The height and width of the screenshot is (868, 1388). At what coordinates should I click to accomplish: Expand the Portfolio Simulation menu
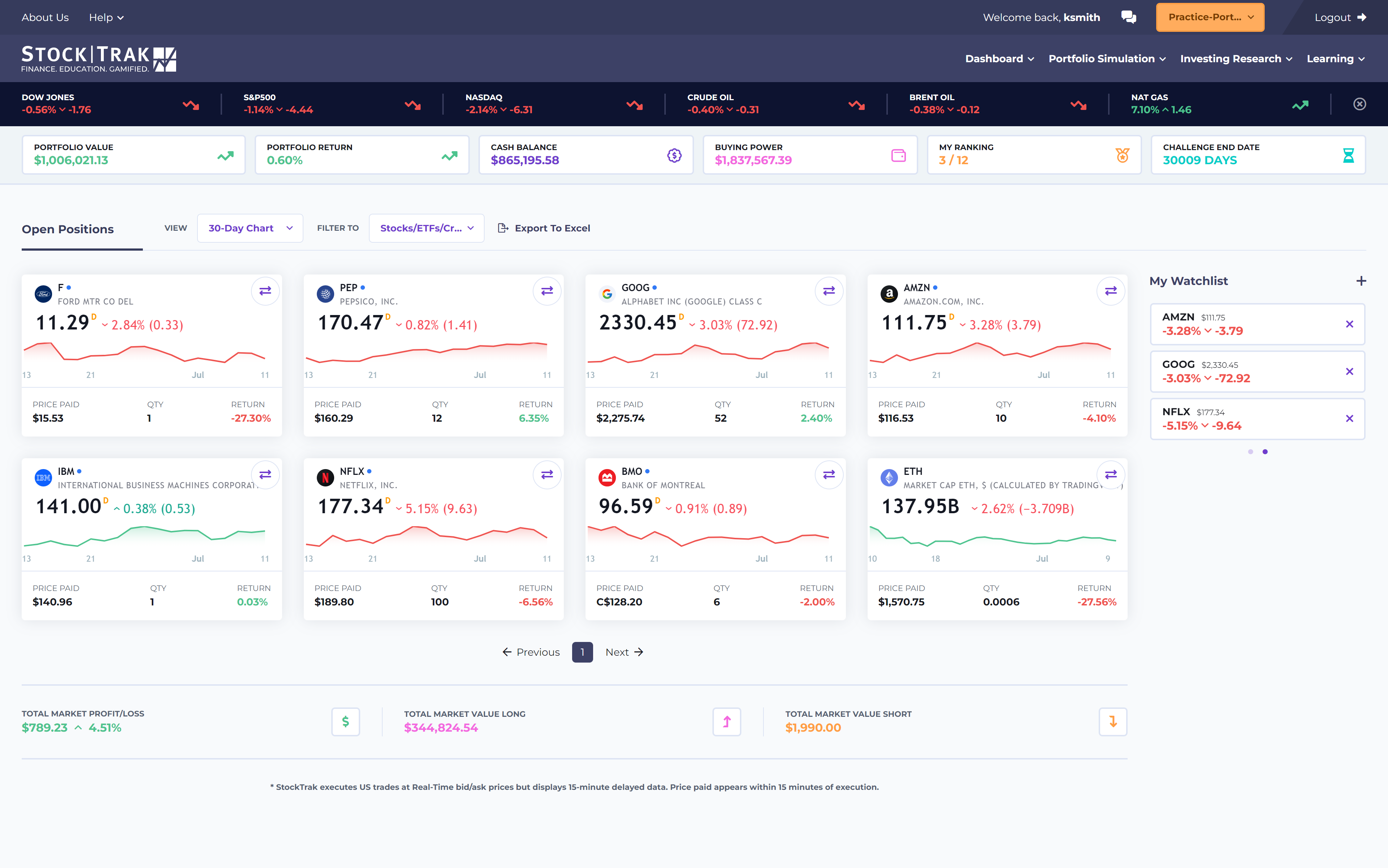point(1107,59)
